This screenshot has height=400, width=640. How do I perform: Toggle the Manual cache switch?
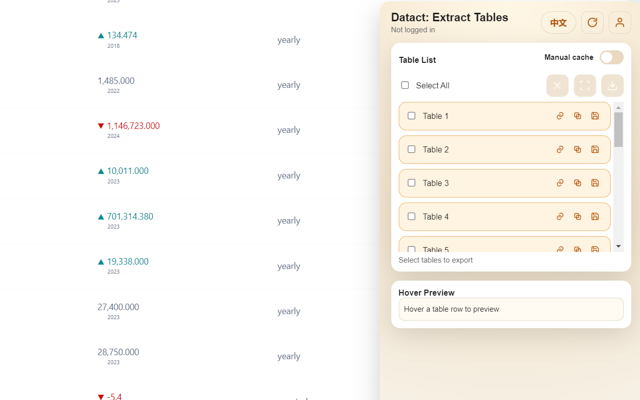(611, 58)
